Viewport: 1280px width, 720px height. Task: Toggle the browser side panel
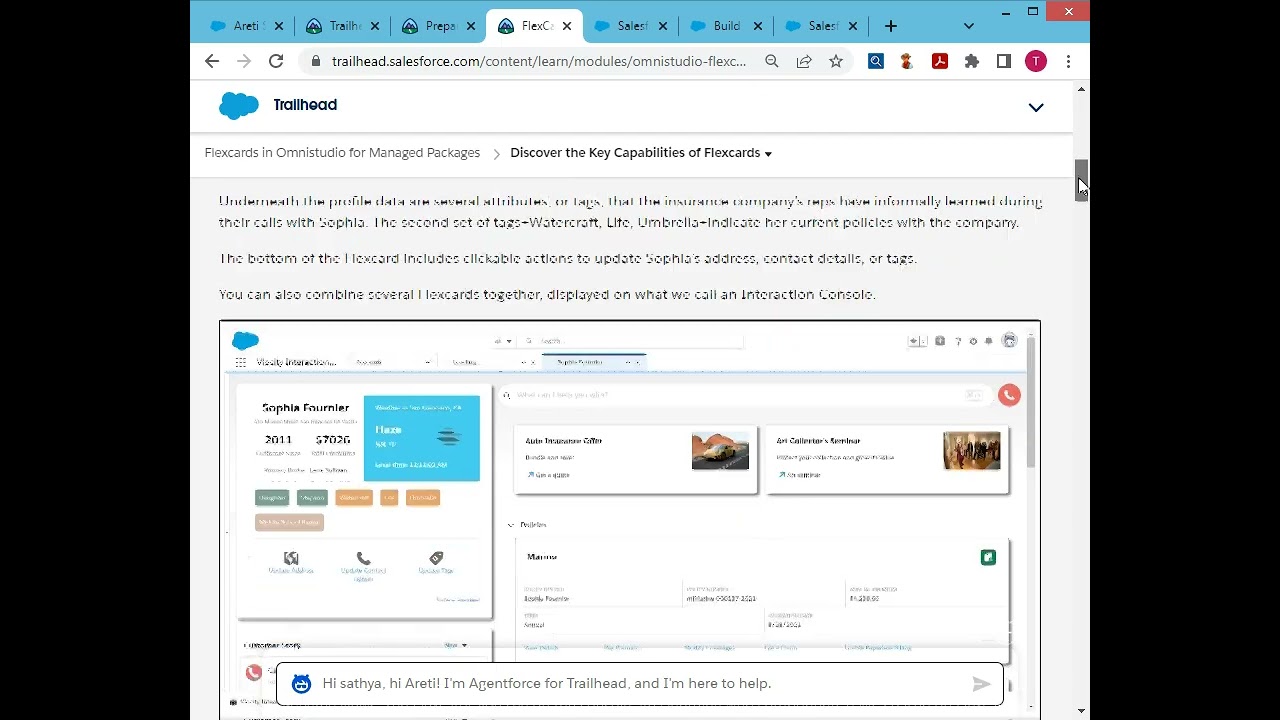[1004, 62]
